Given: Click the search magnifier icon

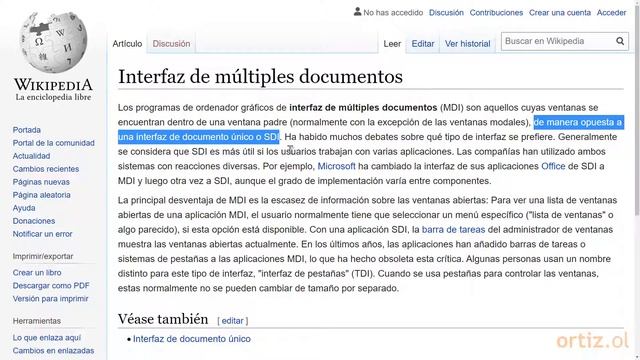Looking at the screenshot, I should coord(620,41).
